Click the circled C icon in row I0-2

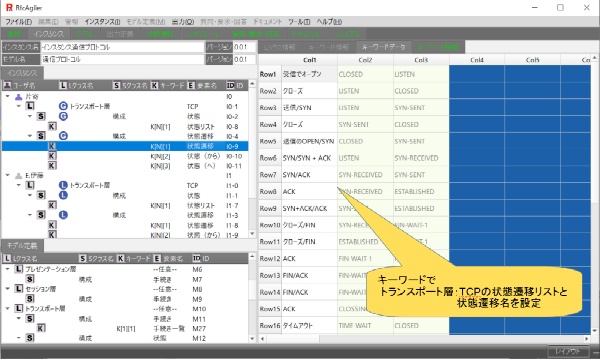pyautogui.click(x=63, y=116)
